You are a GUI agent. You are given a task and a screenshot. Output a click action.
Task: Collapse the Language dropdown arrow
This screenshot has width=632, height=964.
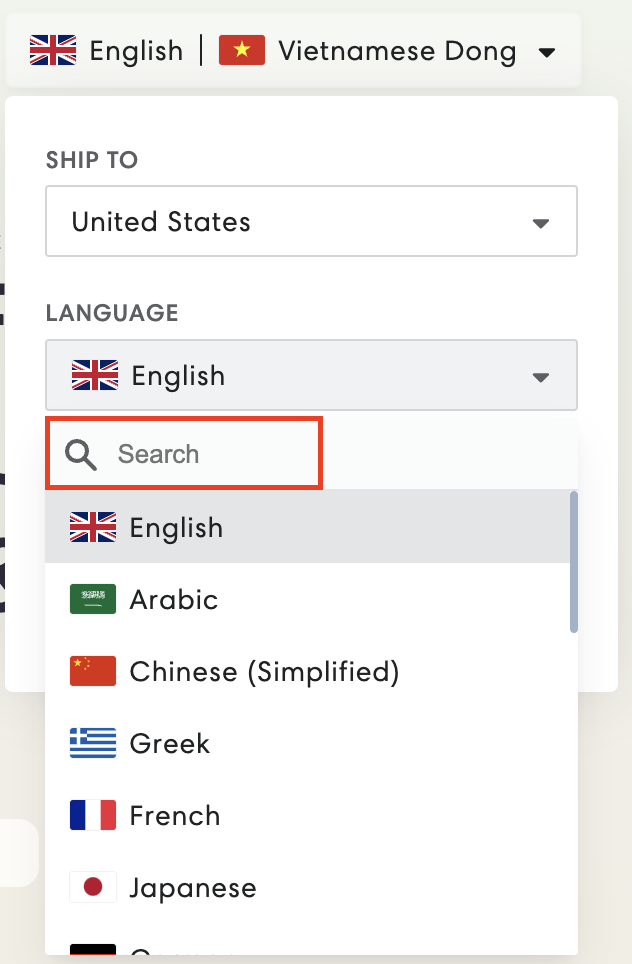coord(540,377)
